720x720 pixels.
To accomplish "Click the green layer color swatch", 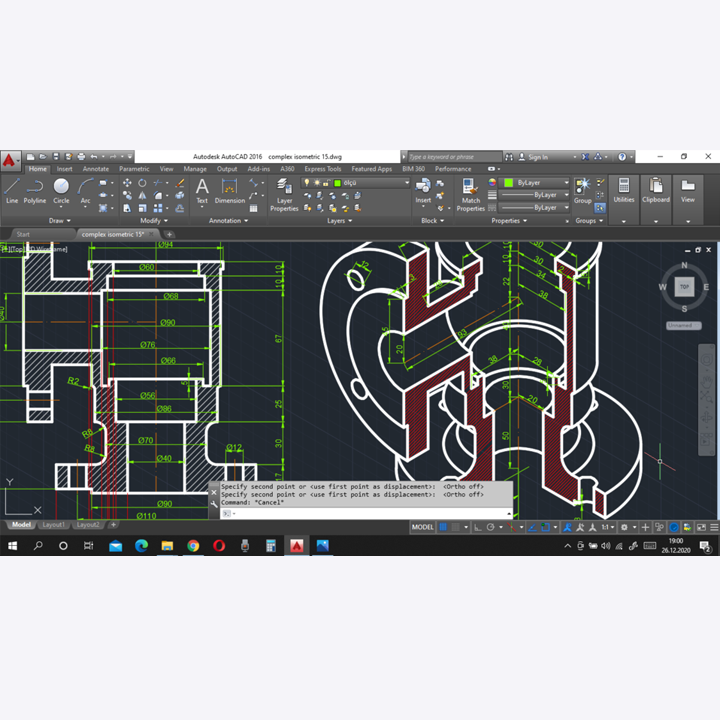I will click(338, 183).
